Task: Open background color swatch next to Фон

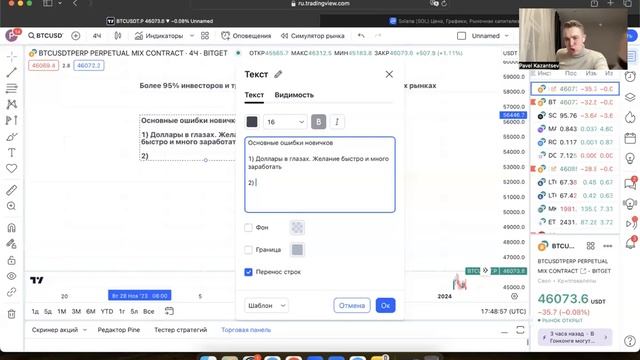Action: click(x=297, y=228)
